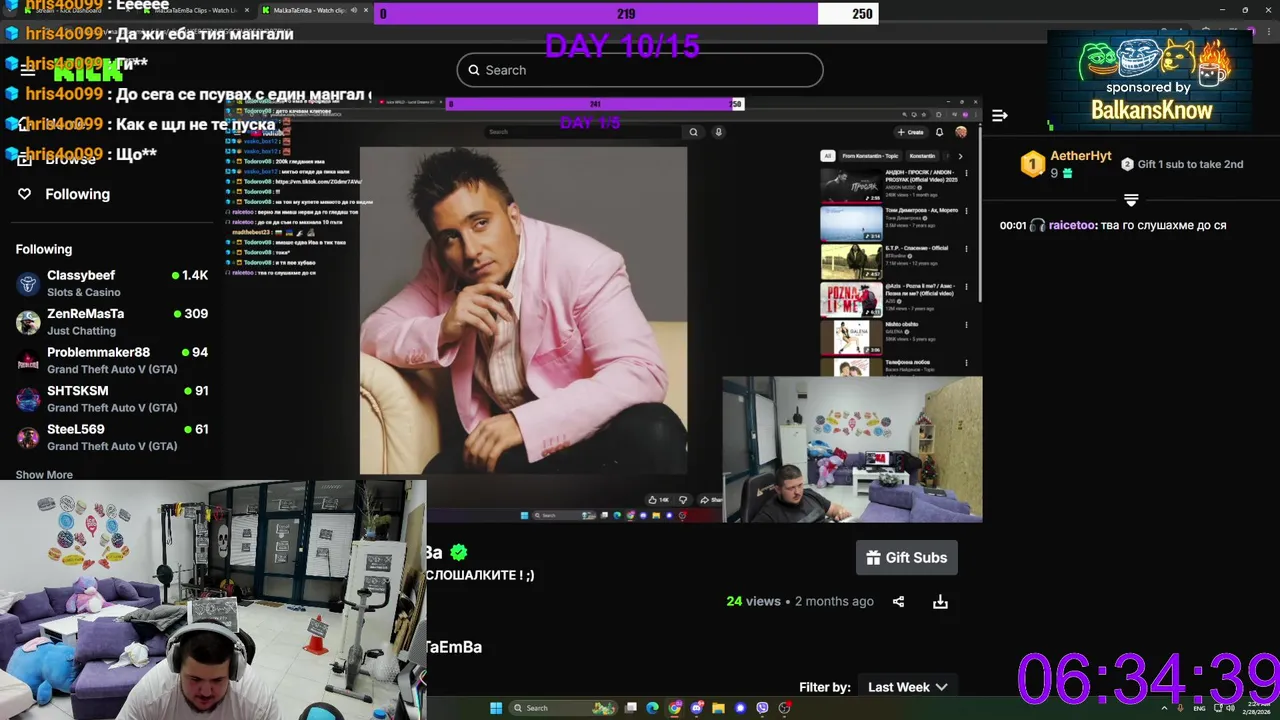This screenshot has width=1280, height=720.
Task: Click verified badge next to channel name
Action: (x=458, y=552)
